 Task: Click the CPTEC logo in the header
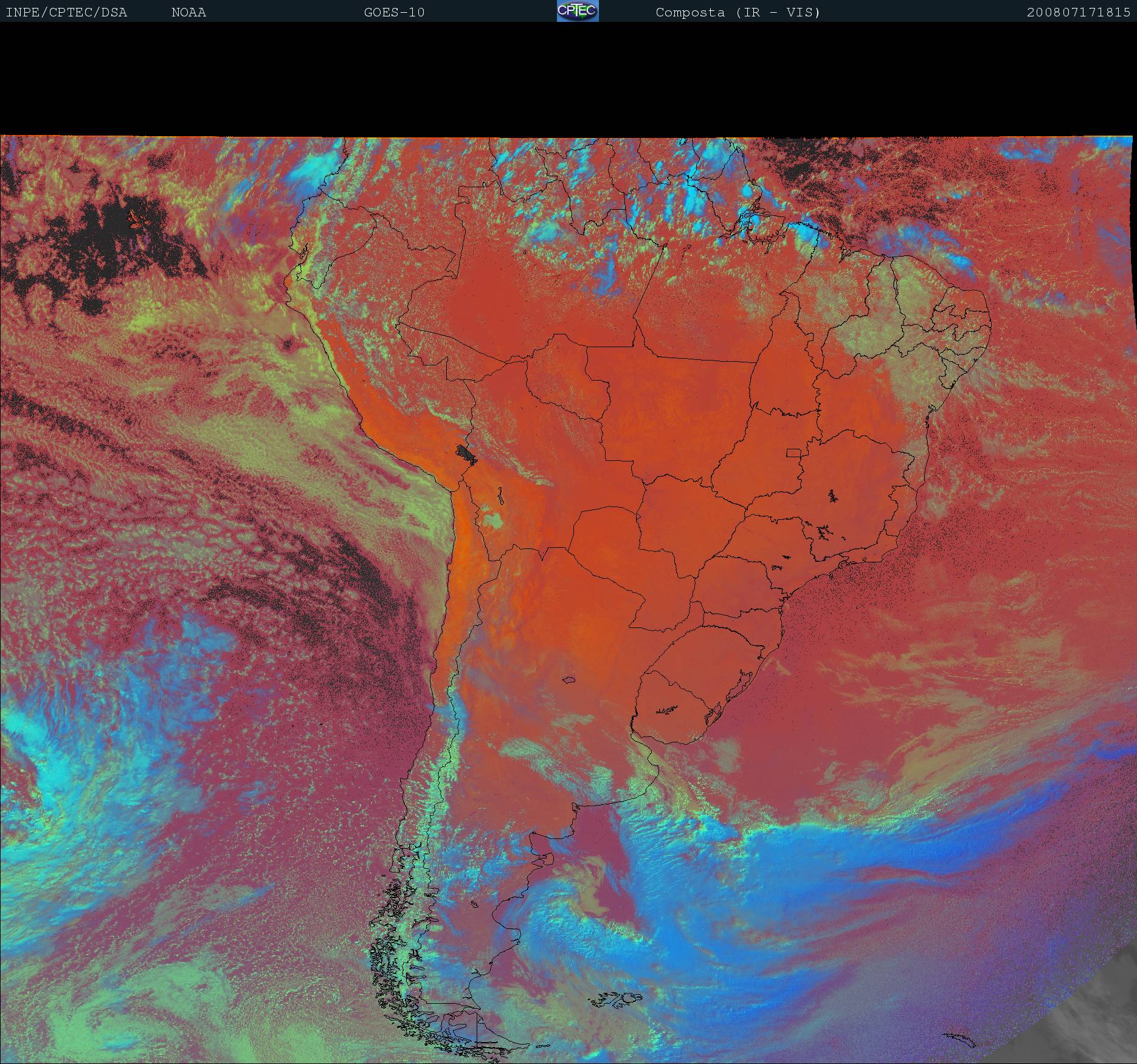click(x=578, y=11)
